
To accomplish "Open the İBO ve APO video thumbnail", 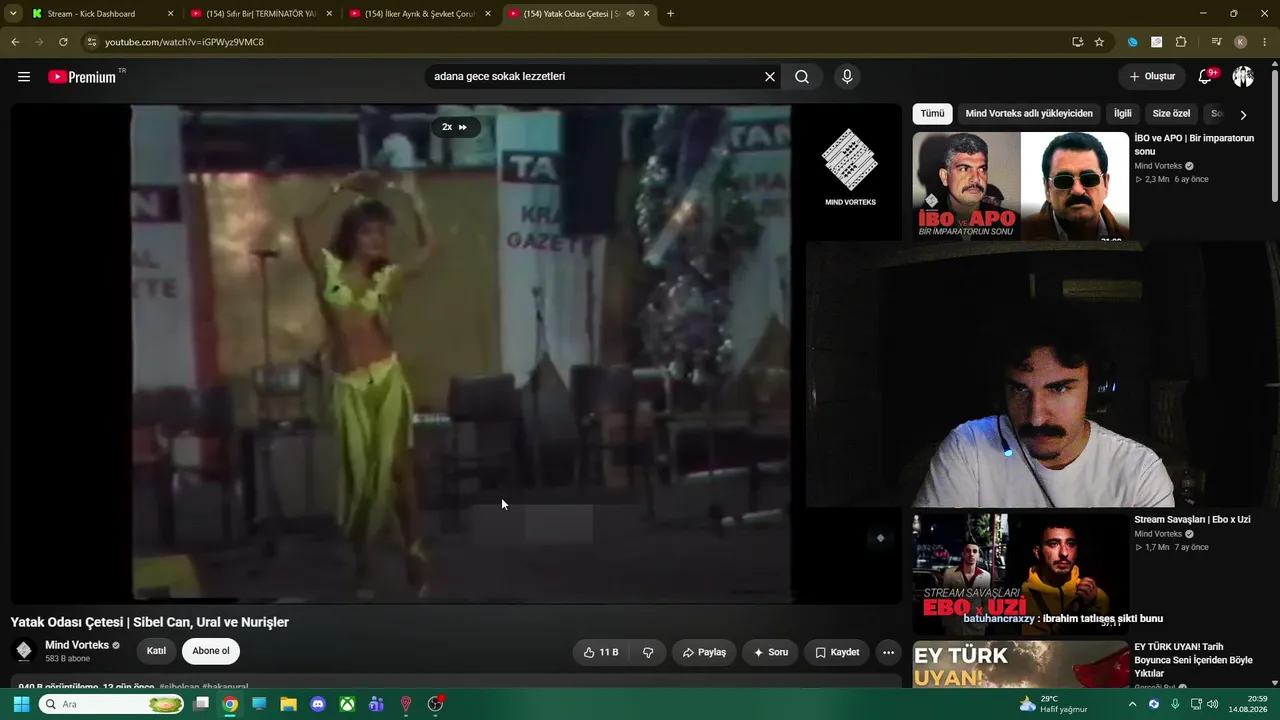I will 1020,186.
